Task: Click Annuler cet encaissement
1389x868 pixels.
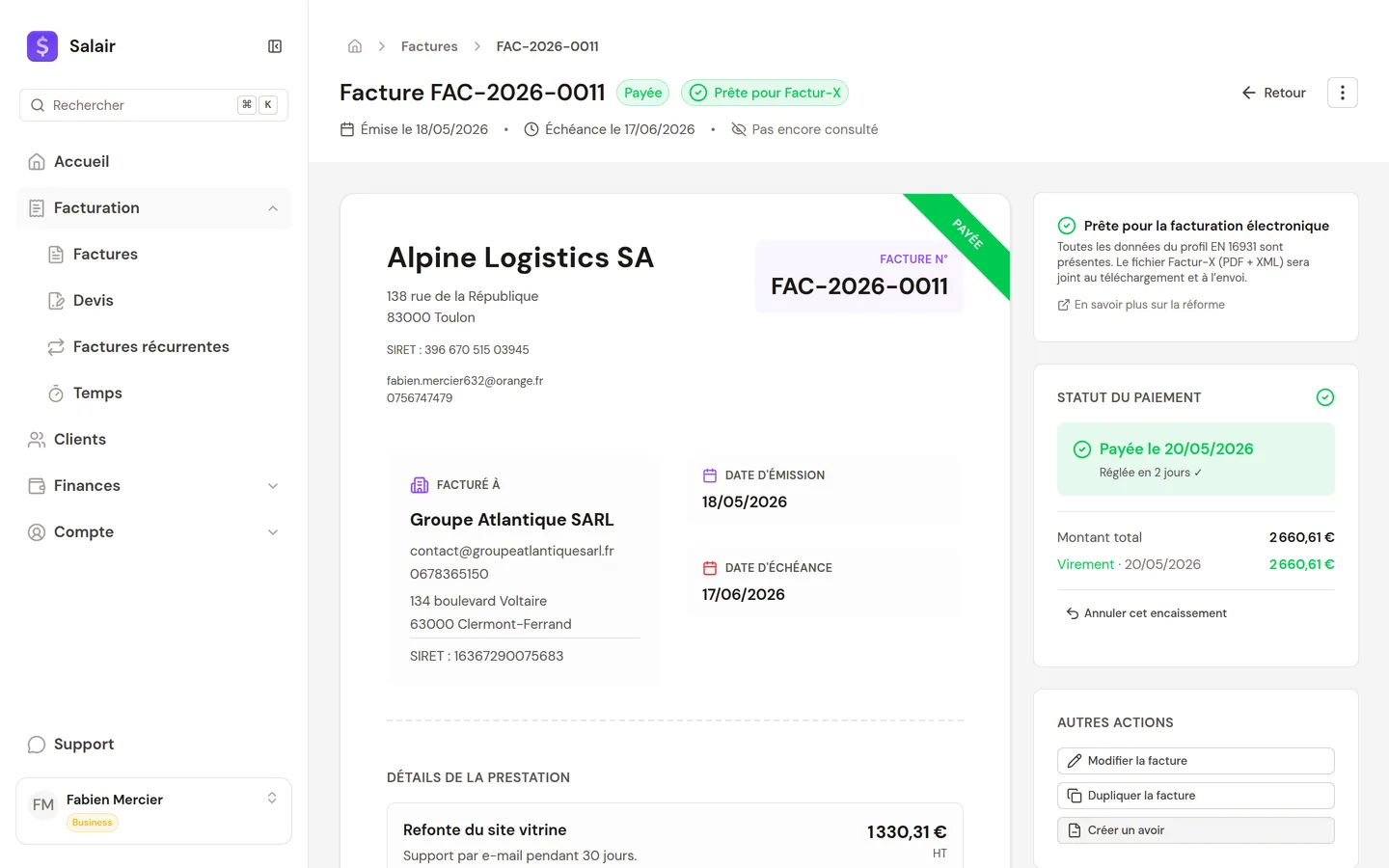Action: [x=1146, y=613]
